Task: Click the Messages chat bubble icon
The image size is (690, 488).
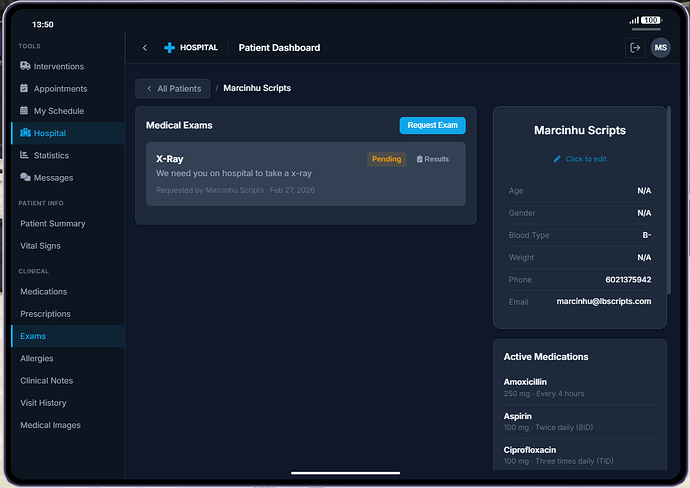Action: tap(25, 178)
